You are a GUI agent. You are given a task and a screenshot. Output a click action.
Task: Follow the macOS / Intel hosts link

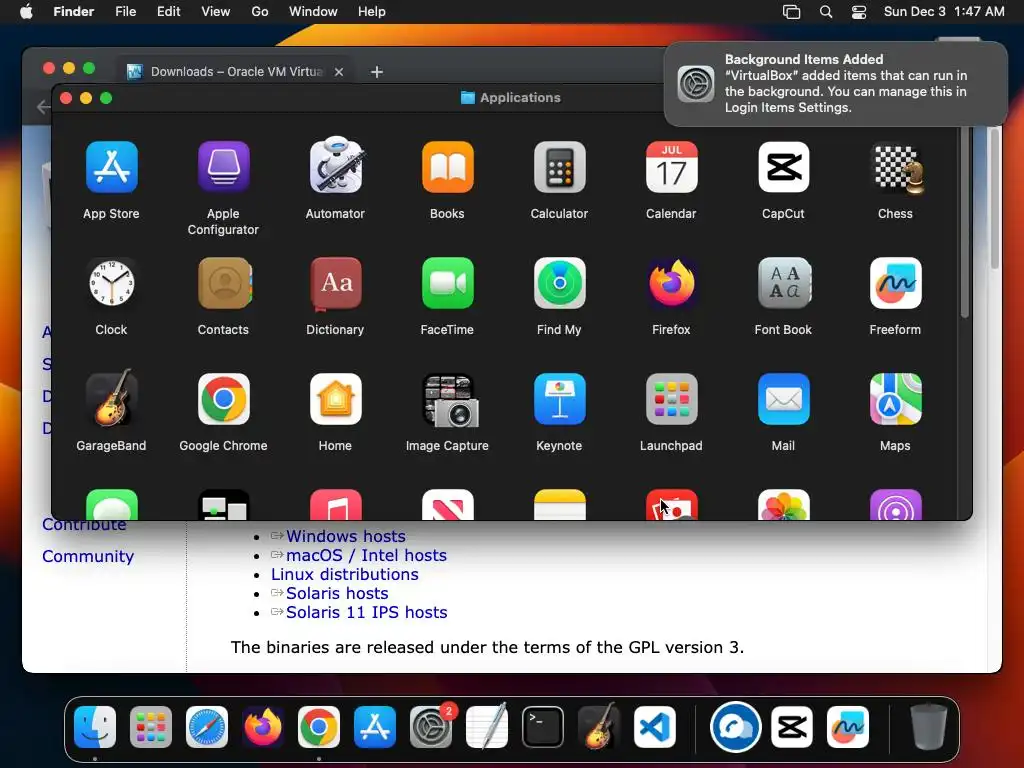(366, 555)
